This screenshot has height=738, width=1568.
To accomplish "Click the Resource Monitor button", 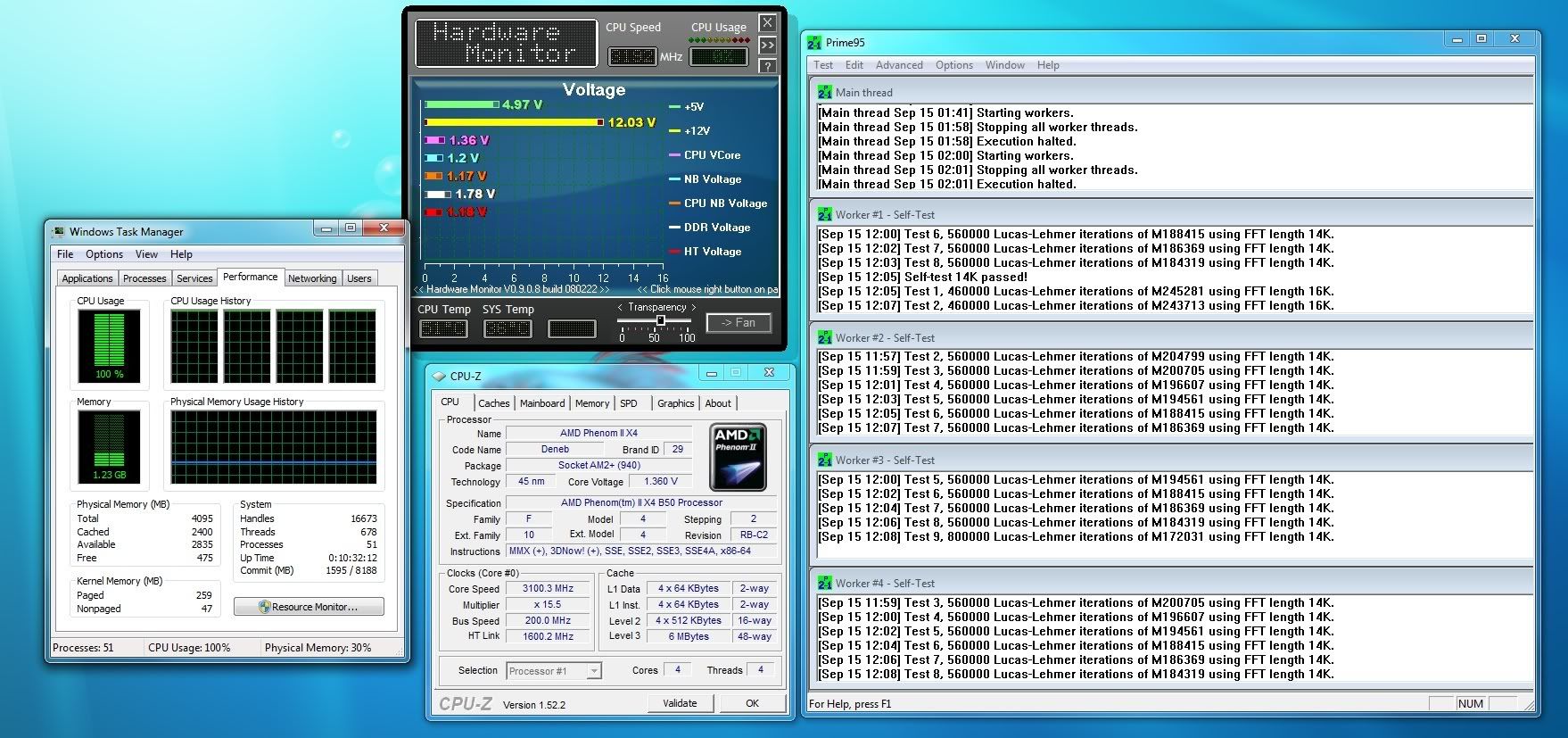I will (309, 607).
